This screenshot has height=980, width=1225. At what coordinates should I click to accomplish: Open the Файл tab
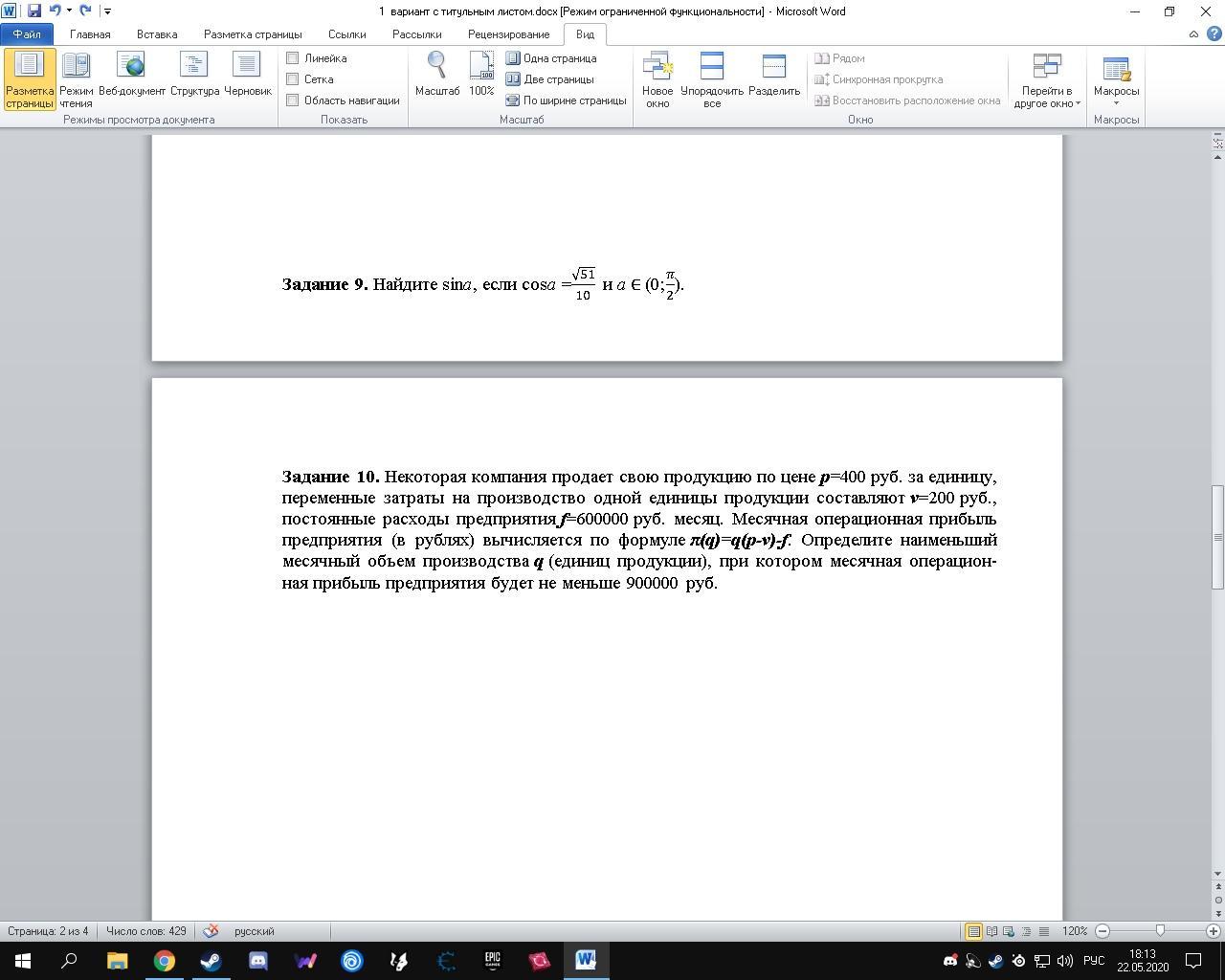[27, 34]
